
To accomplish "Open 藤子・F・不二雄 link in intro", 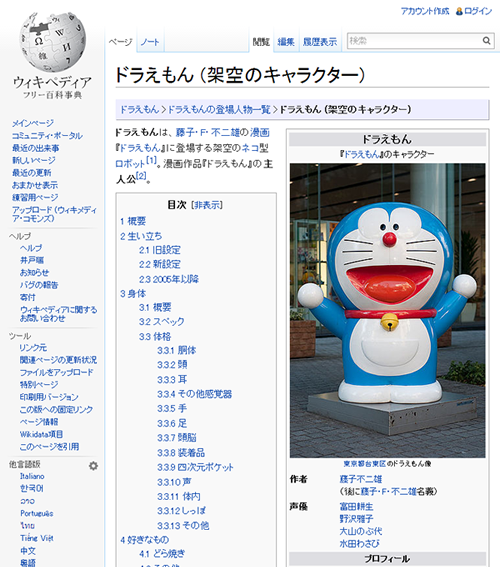I will 208,133.
